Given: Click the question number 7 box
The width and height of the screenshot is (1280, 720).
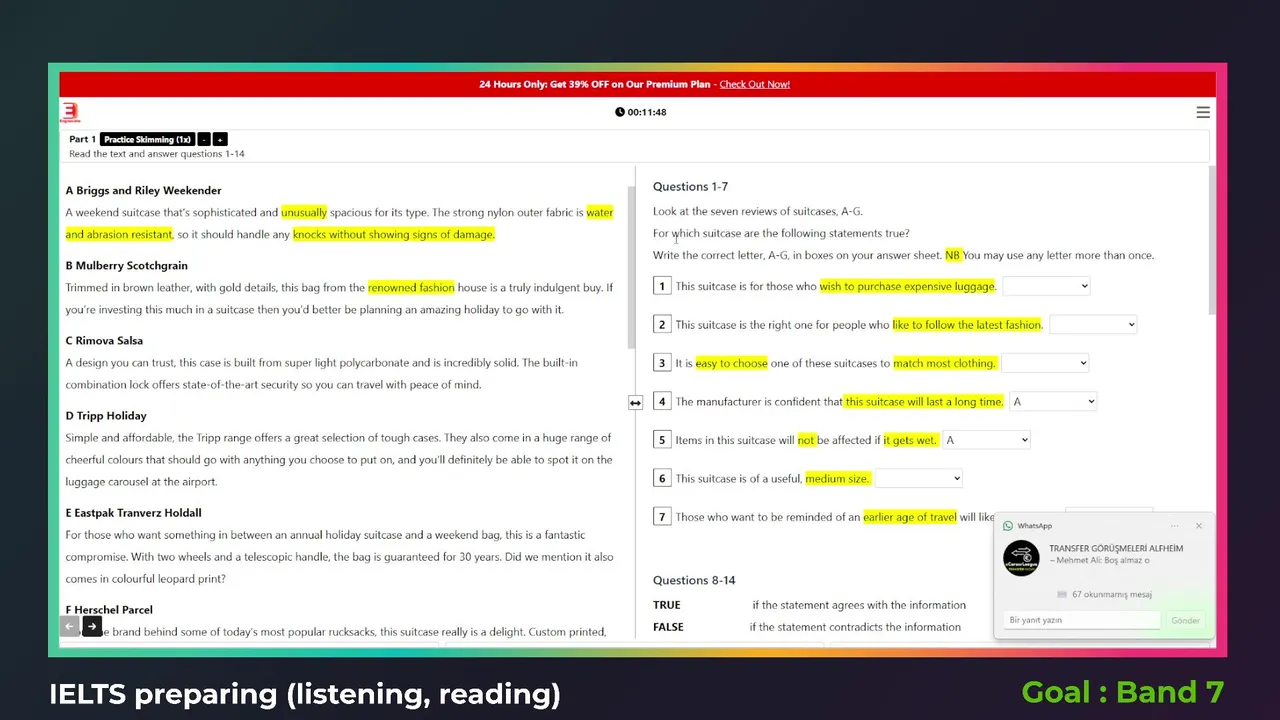Looking at the screenshot, I should click(661, 517).
